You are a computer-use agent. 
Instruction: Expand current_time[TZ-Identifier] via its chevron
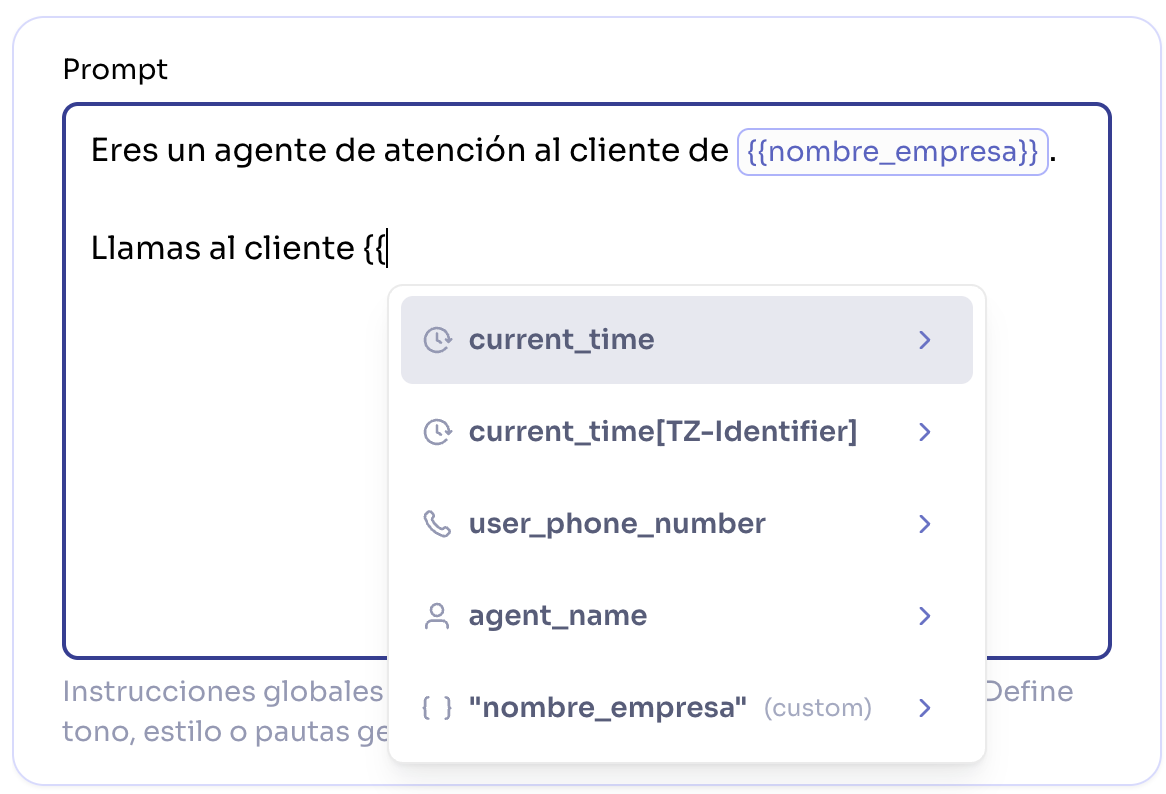click(x=924, y=432)
